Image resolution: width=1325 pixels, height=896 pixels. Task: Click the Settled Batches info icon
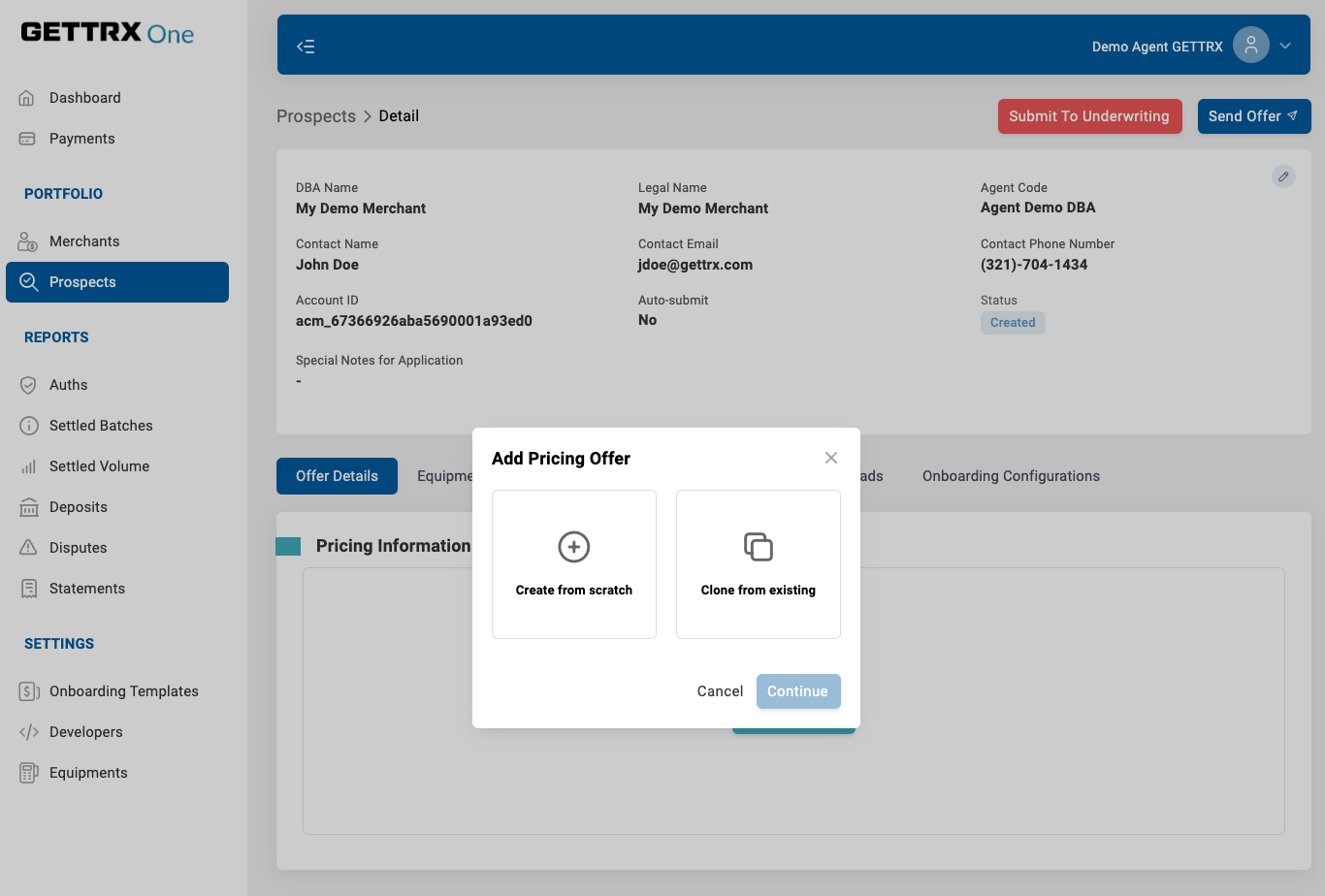[x=28, y=426]
